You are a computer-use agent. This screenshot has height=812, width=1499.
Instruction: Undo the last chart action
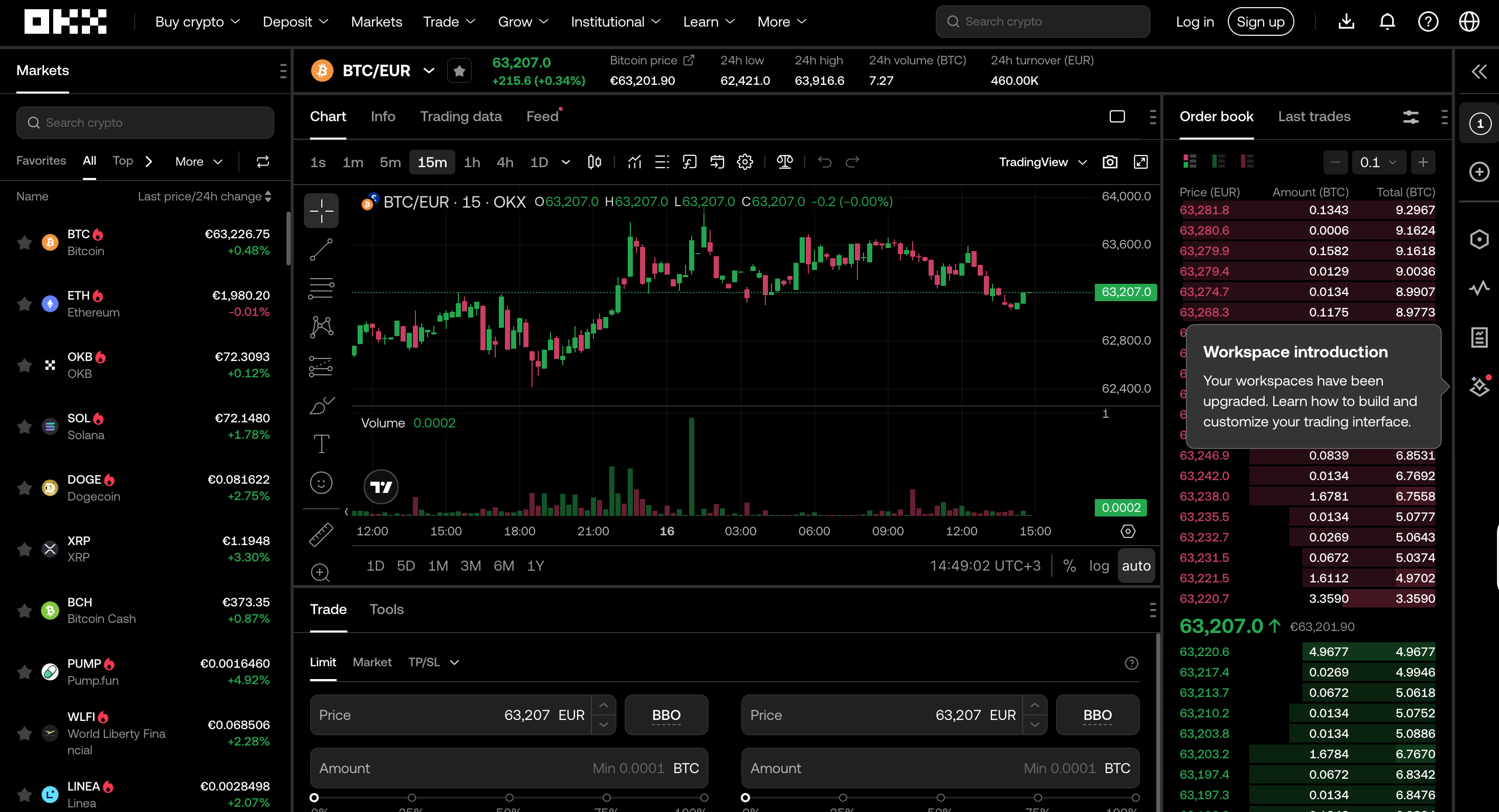tap(825, 162)
